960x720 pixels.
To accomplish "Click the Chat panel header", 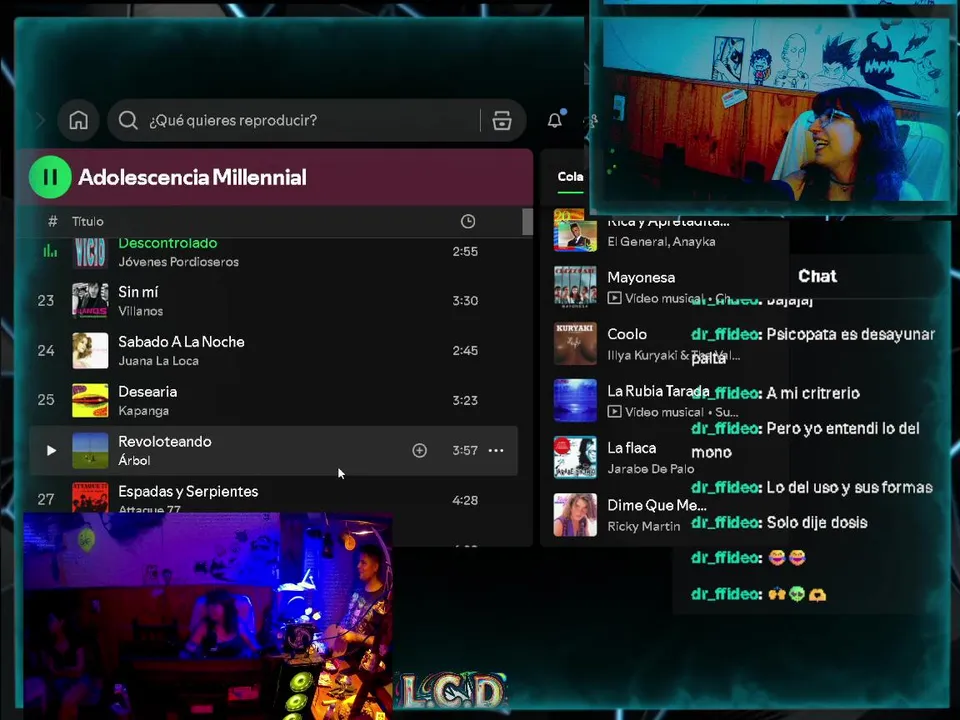I will pos(817,276).
